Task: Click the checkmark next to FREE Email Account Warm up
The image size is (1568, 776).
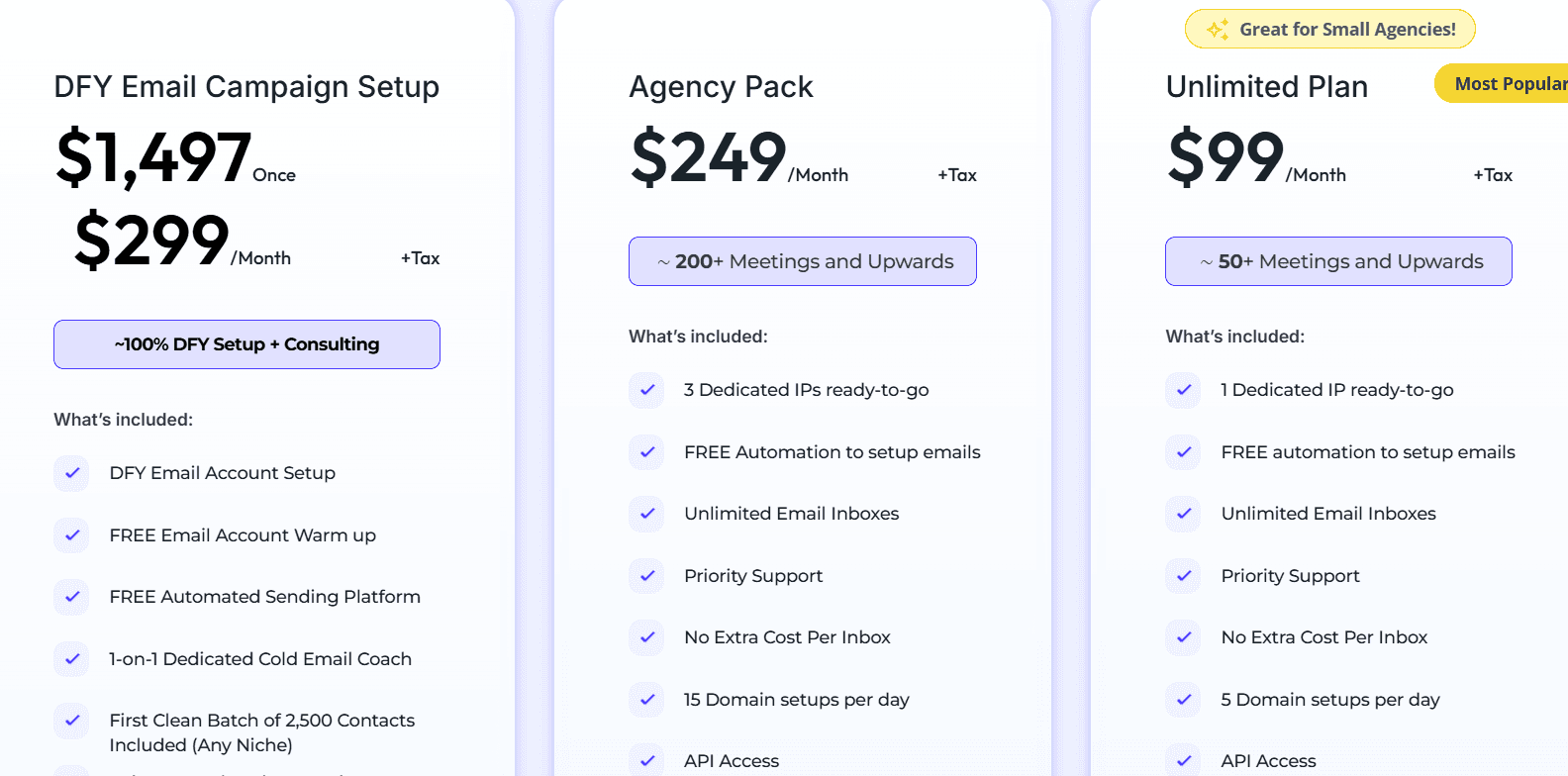Action: 71,535
